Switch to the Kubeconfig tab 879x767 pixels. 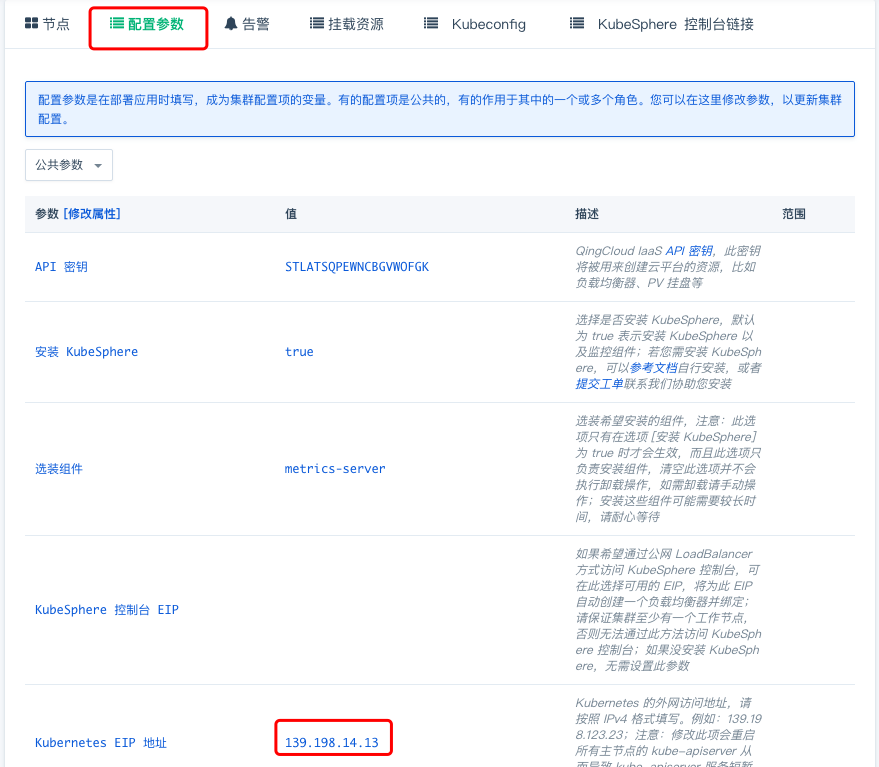[x=488, y=24]
